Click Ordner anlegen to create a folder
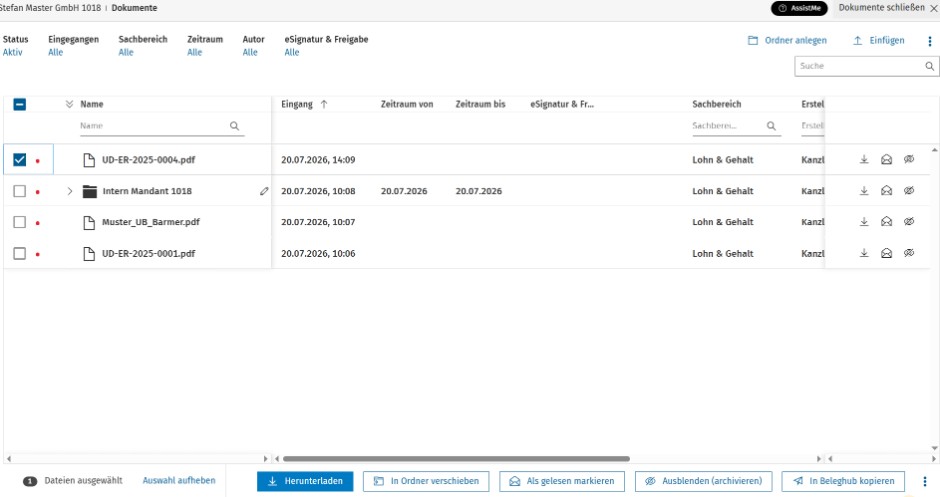 click(x=787, y=41)
